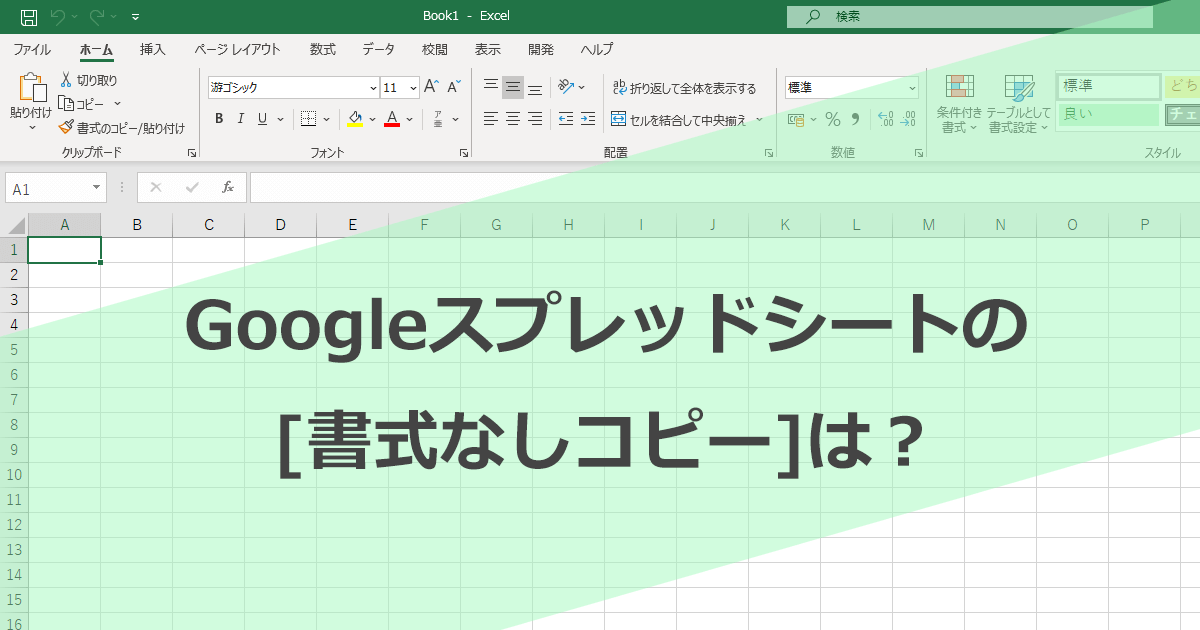Toggle align left
Viewport: 1200px width, 630px height.
[490, 119]
